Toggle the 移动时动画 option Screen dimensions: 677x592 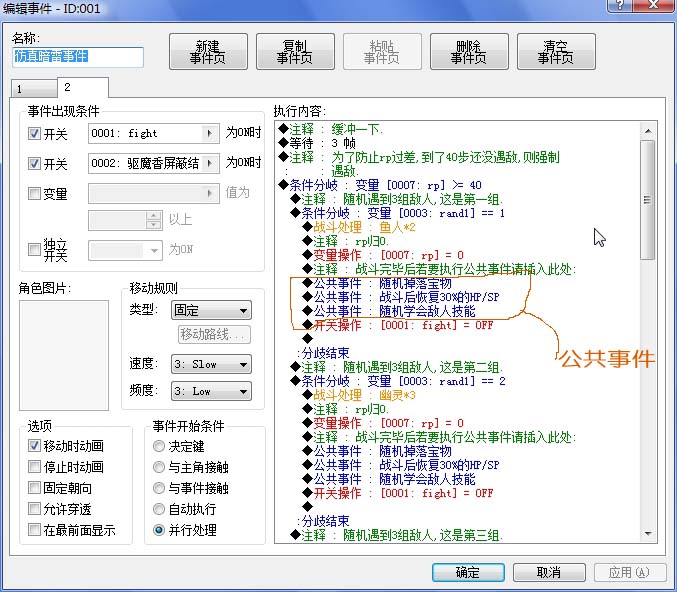(34, 445)
